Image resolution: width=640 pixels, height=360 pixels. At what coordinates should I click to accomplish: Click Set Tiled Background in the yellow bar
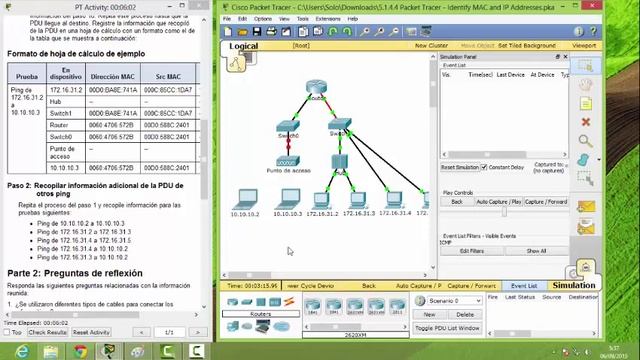click(x=527, y=46)
